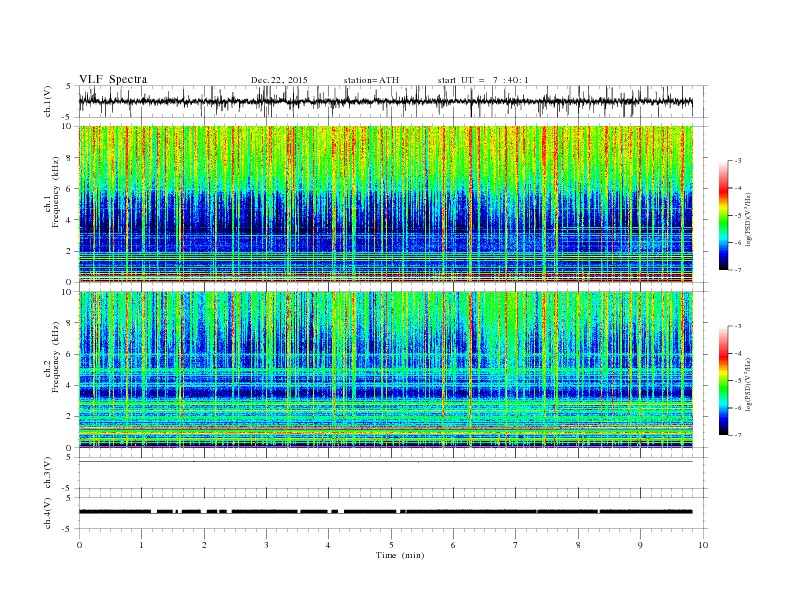Click inside the ch.2 frequency spectrogram
Screen dimensions: 792x612
386,370
